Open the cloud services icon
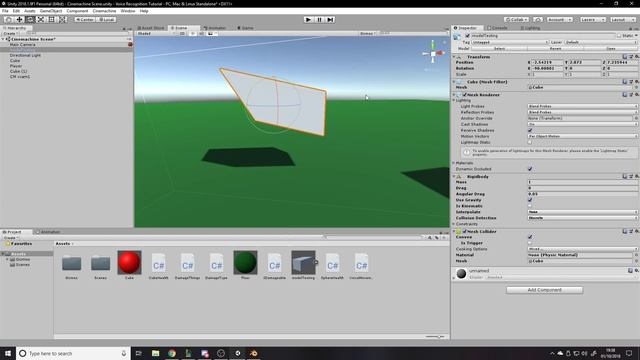 pyautogui.click(x=538, y=19)
